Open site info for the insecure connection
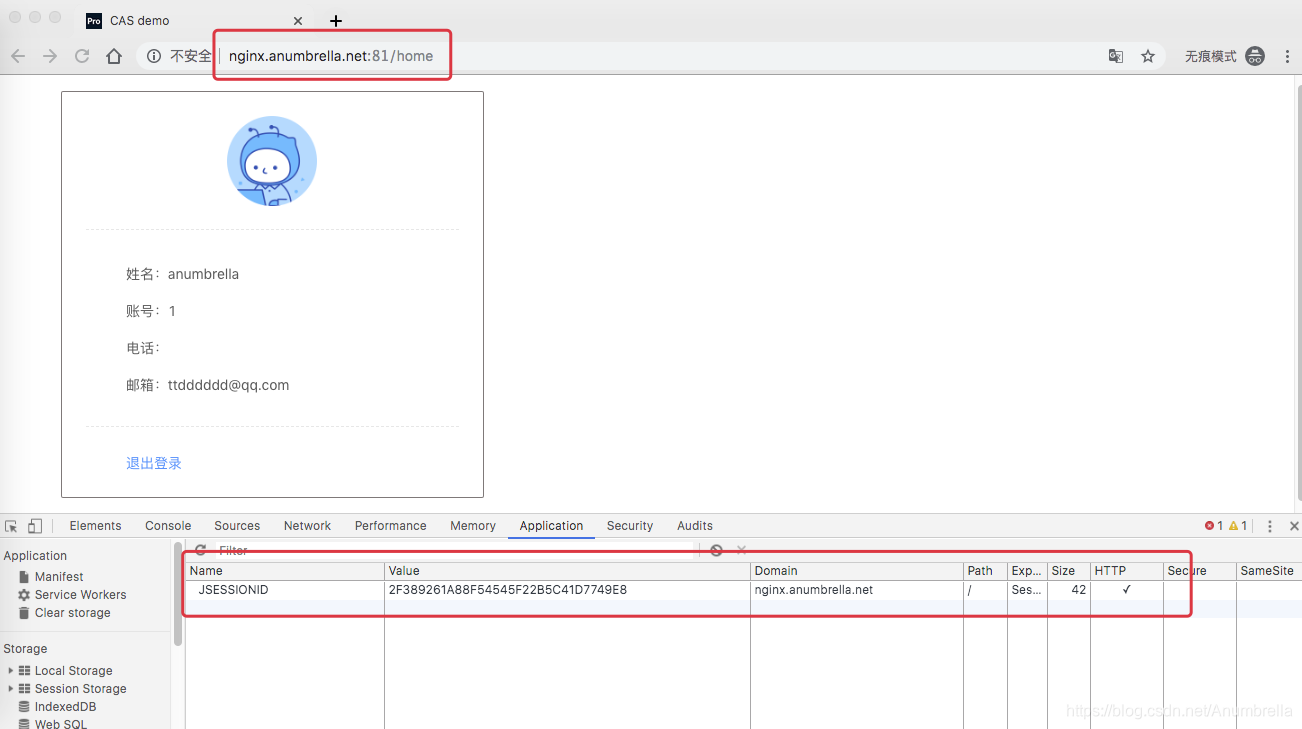Screen dimensions: 1302x729 pos(154,56)
